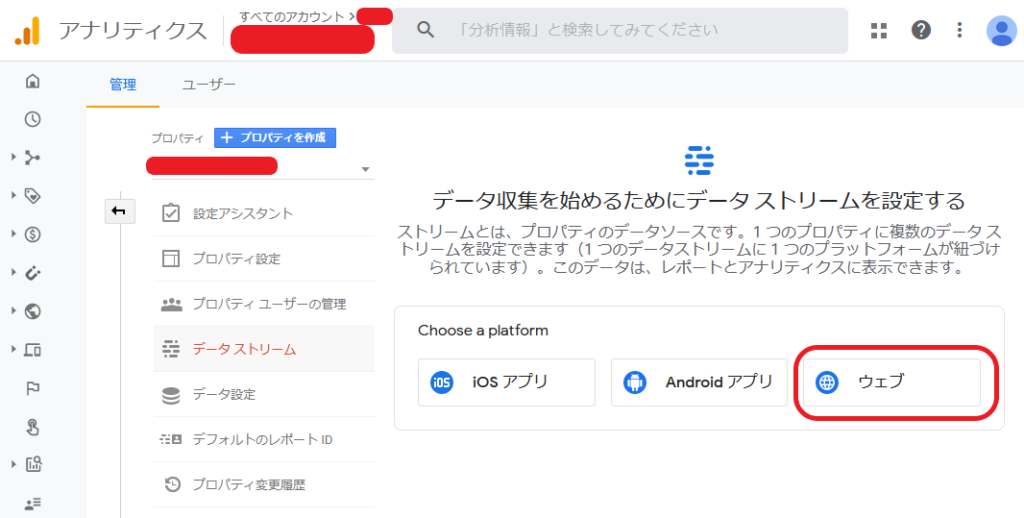1024x518 pixels.
Task: Open the lifecycle flow icon in sidebar
Action: coord(32,157)
